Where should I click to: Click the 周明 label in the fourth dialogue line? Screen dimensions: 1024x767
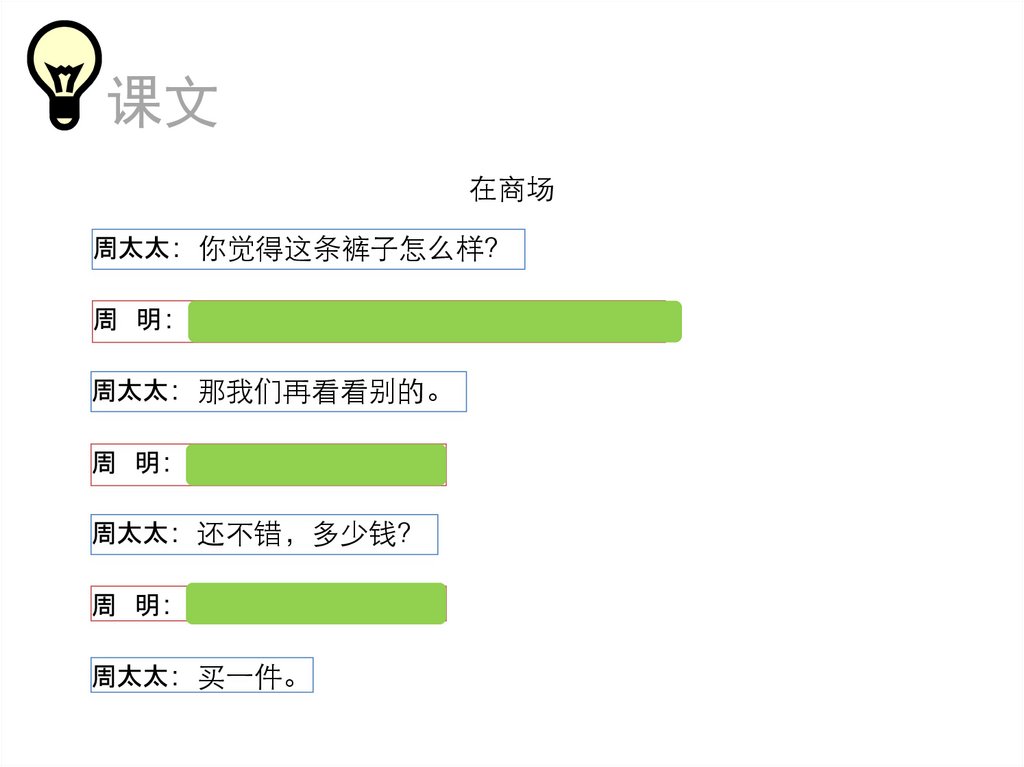(x=131, y=464)
